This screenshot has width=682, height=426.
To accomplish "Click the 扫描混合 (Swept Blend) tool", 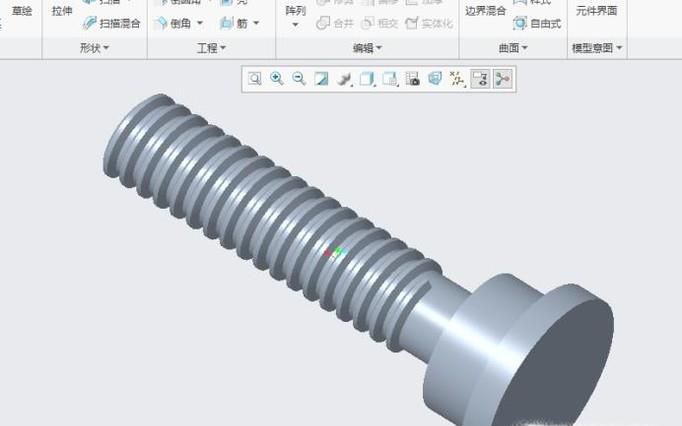I will point(111,23).
